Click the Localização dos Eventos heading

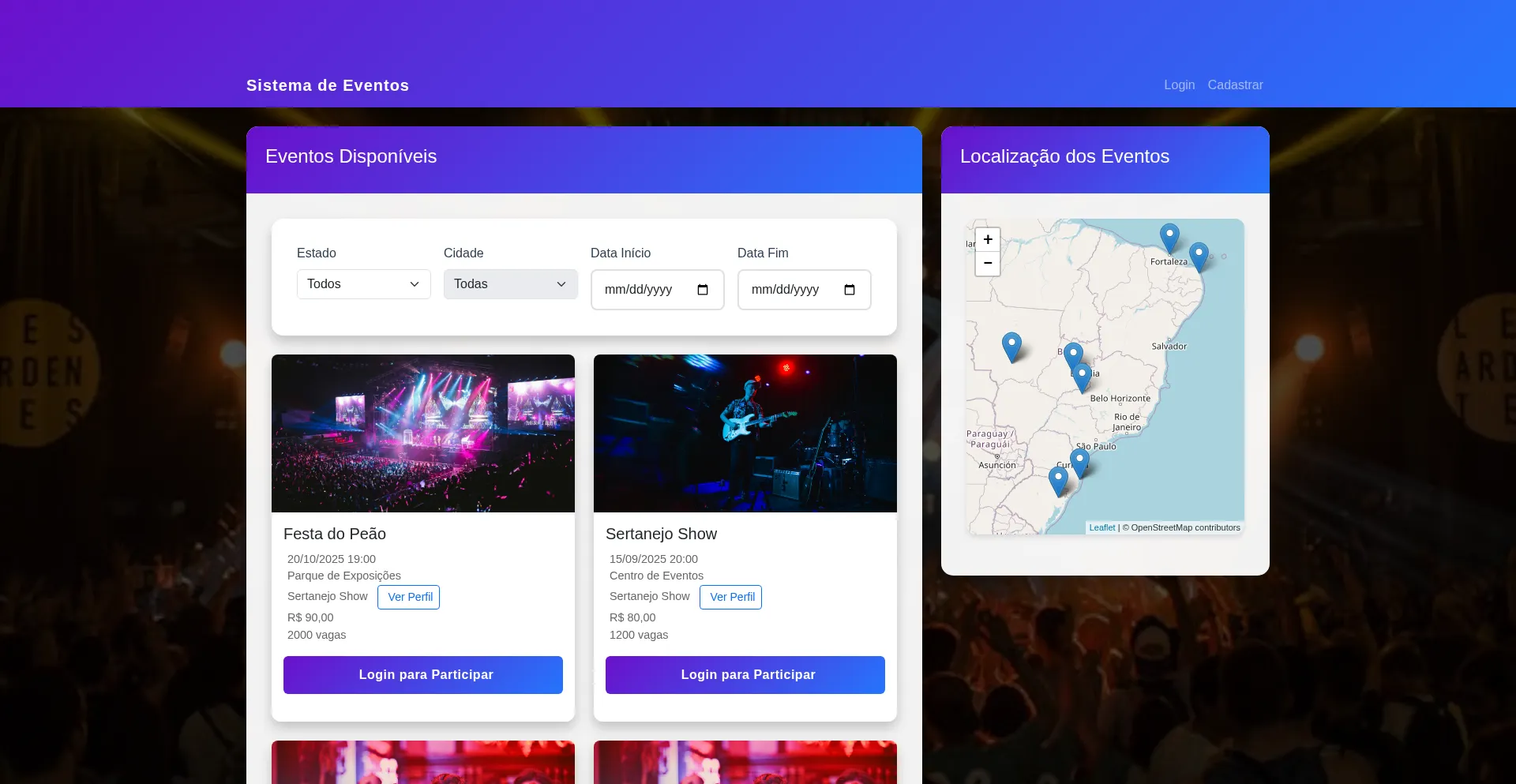tap(1064, 156)
